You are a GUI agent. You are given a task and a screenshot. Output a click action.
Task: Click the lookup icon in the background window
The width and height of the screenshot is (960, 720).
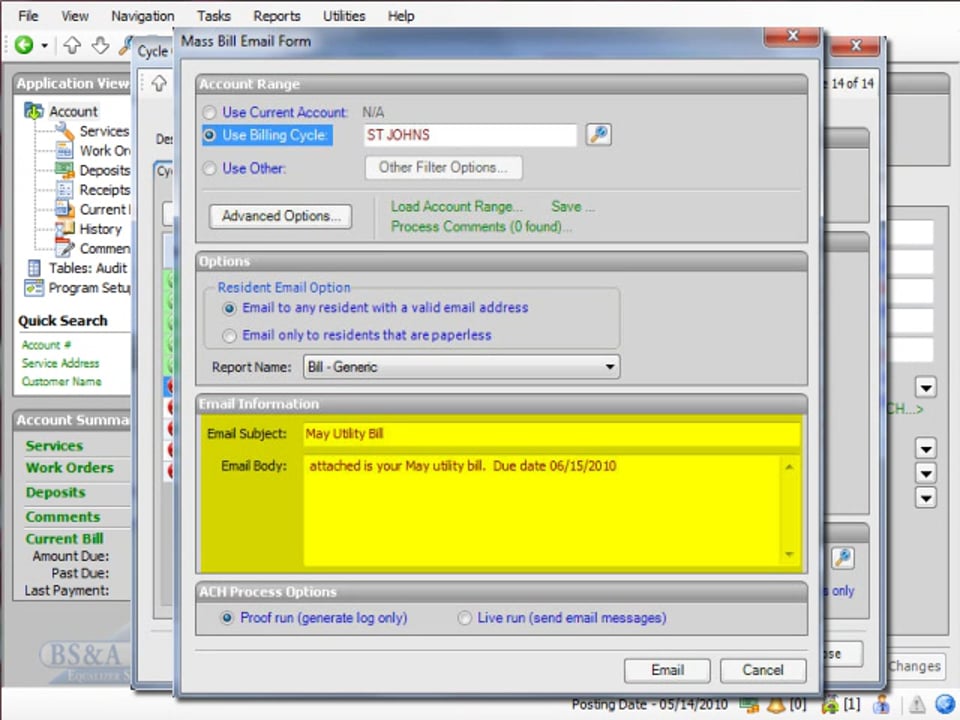coord(842,558)
